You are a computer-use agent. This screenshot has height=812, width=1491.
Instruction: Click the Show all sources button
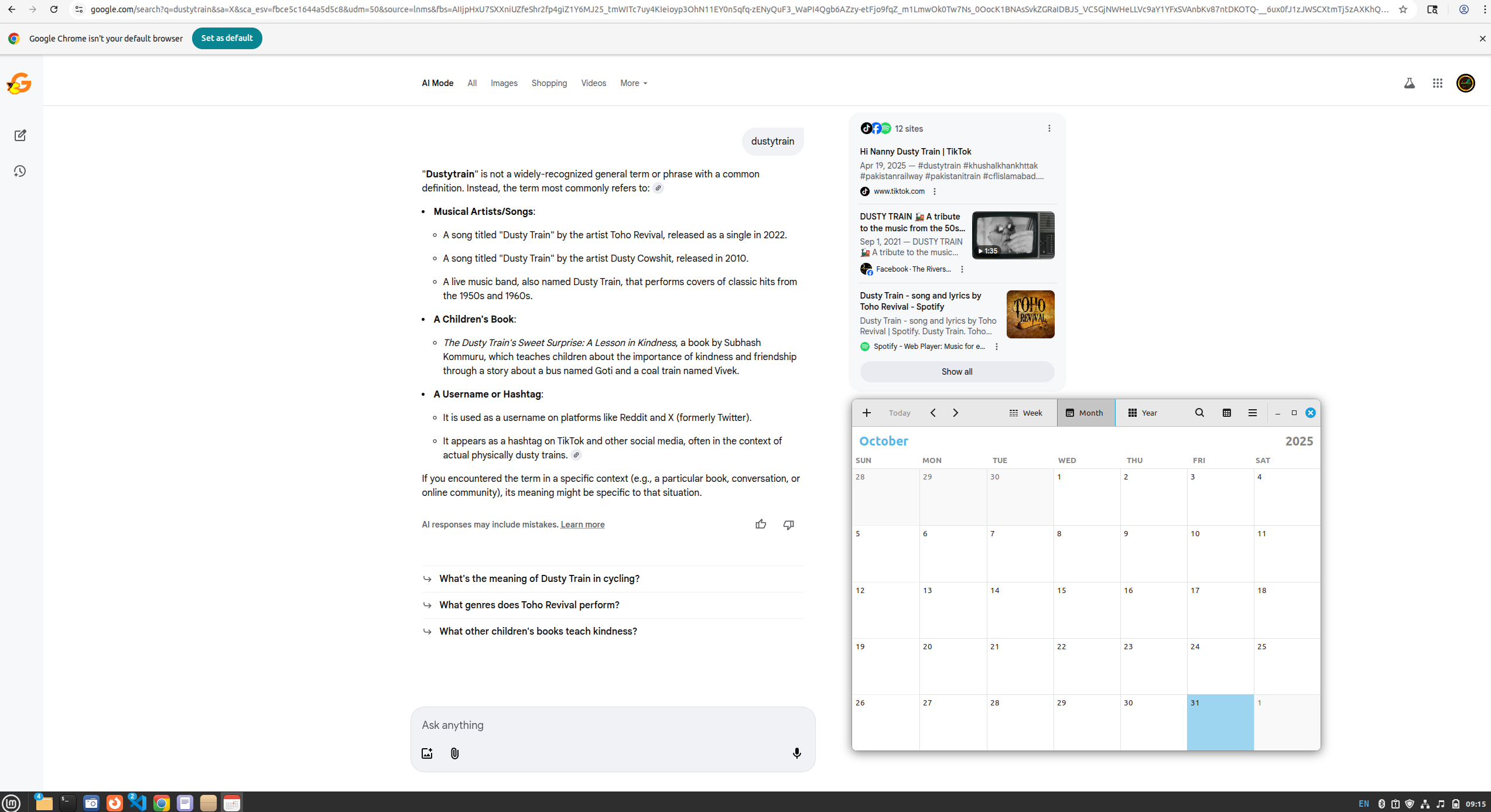point(956,372)
